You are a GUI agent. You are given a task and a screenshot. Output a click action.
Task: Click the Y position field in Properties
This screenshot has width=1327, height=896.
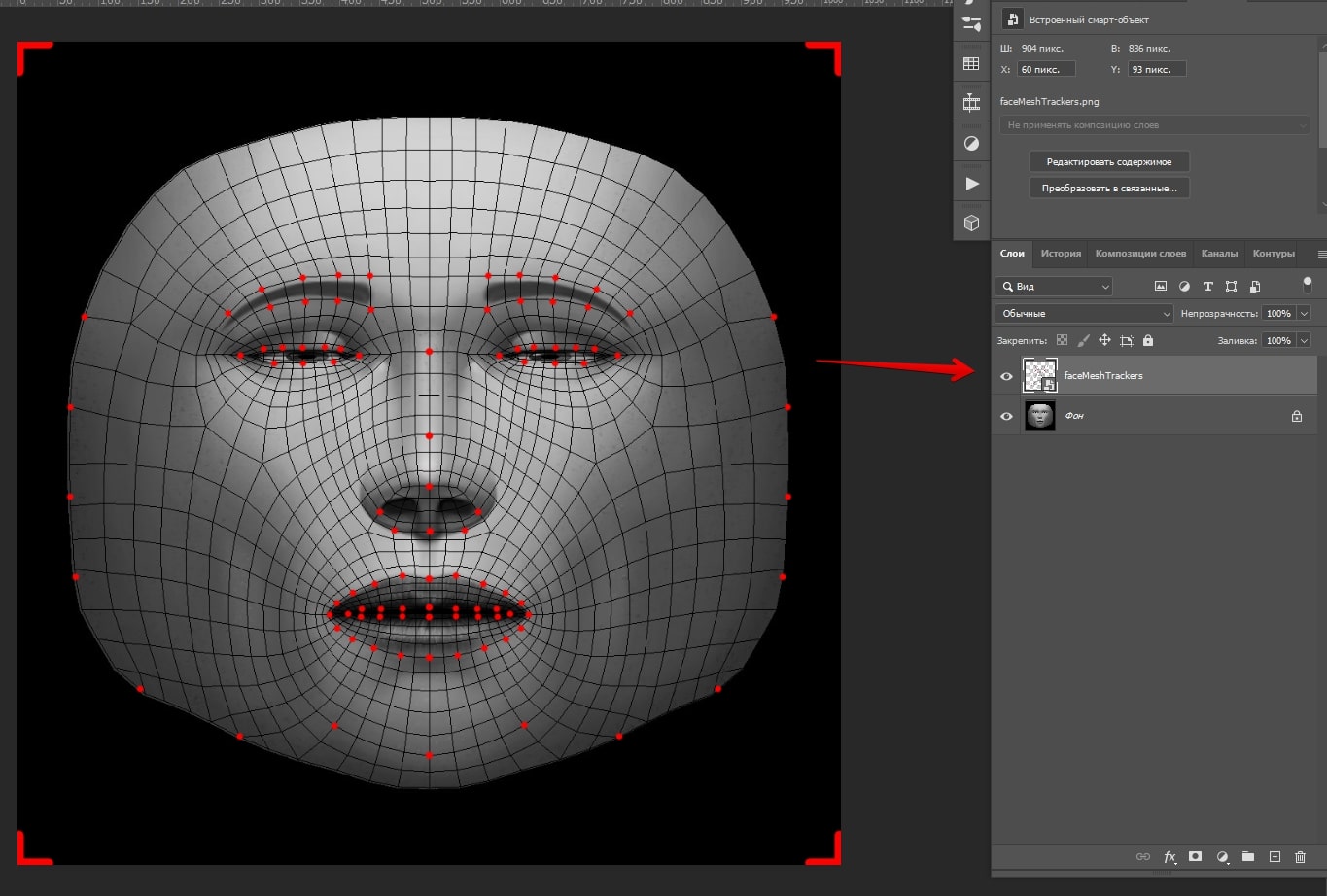(x=1157, y=69)
